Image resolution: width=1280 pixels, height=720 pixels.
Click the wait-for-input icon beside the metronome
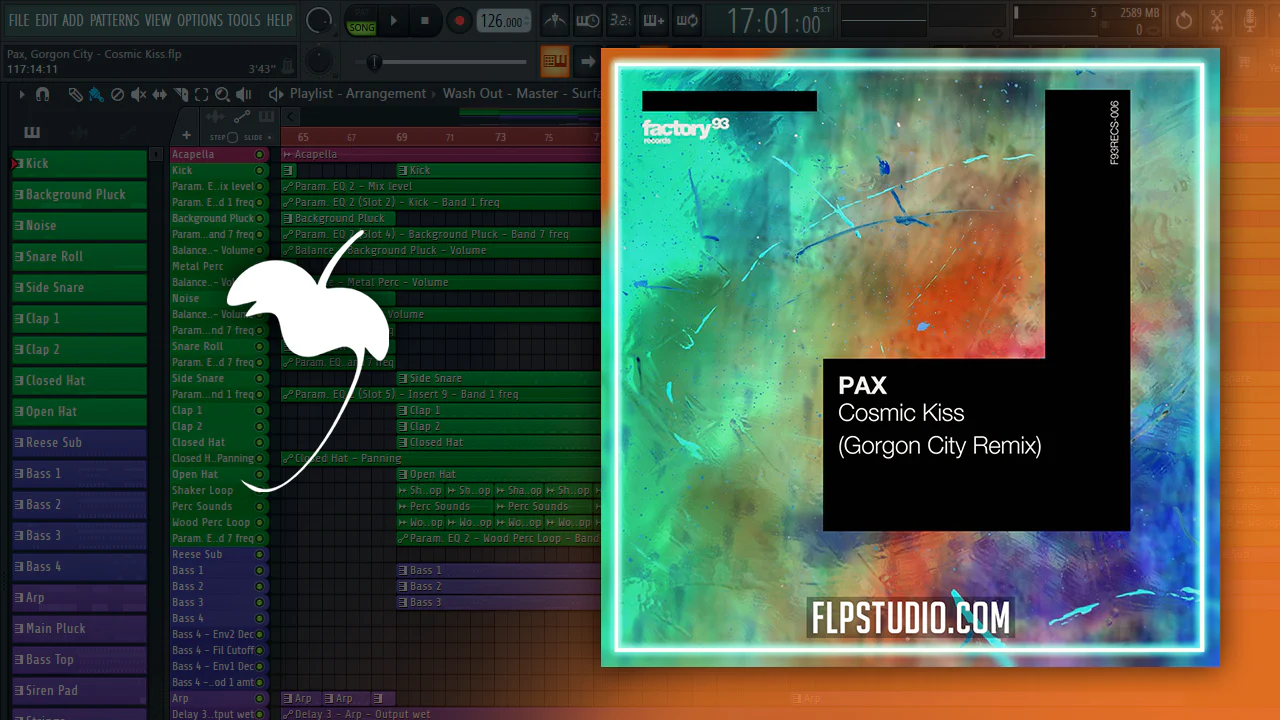(x=587, y=20)
